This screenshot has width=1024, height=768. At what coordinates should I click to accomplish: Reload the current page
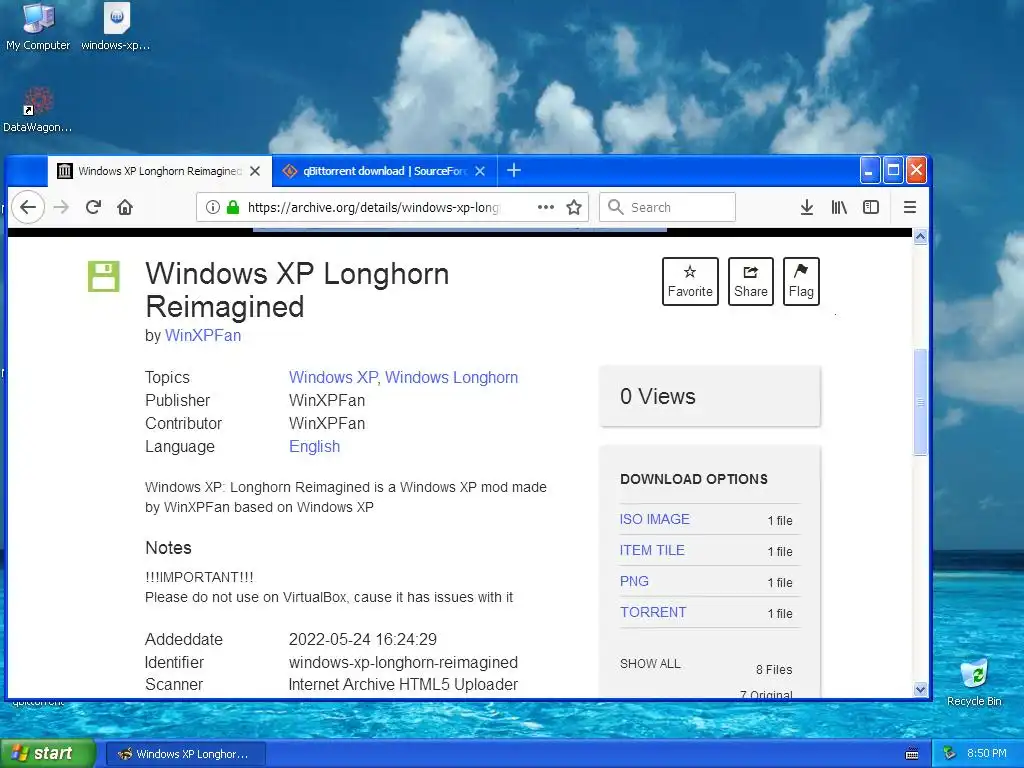point(93,207)
